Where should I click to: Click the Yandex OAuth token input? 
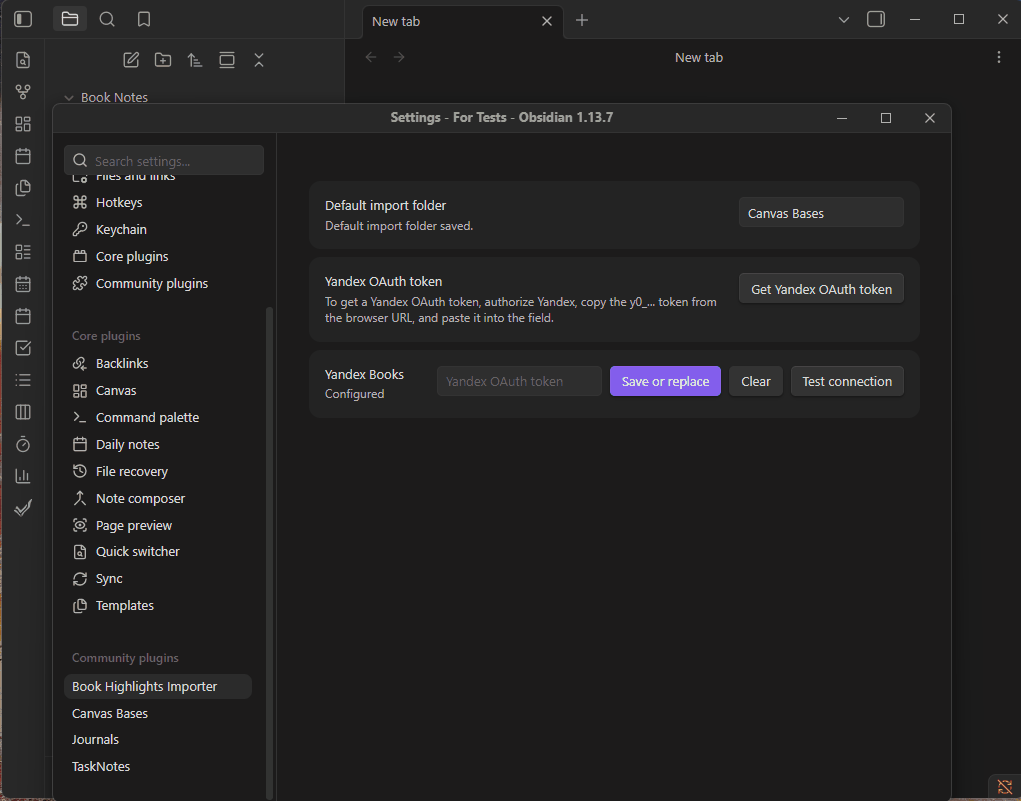pos(519,382)
